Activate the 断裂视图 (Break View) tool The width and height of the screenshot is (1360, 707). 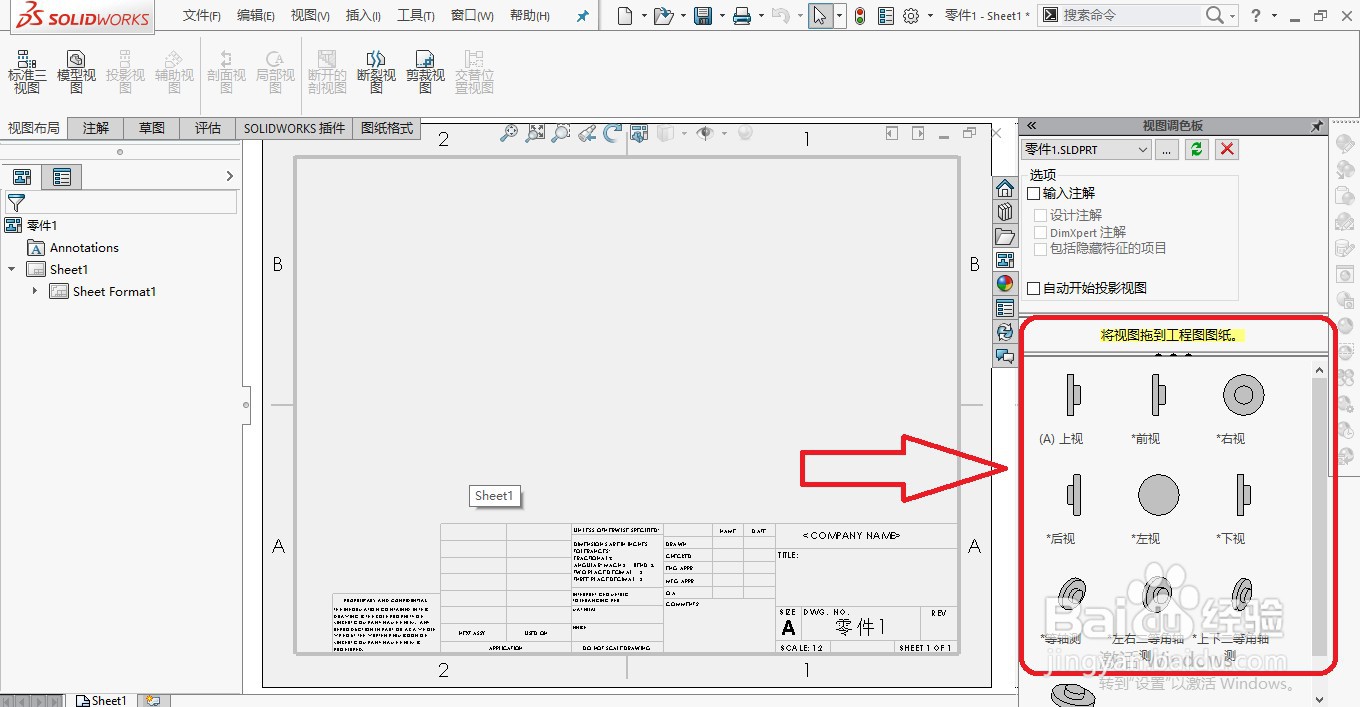pyautogui.click(x=376, y=72)
